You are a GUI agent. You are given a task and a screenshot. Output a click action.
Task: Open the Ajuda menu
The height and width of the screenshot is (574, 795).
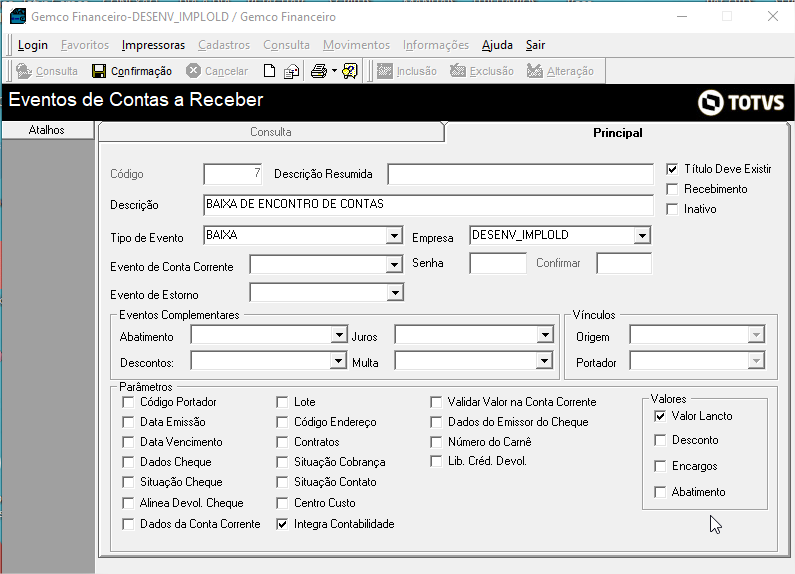point(497,45)
